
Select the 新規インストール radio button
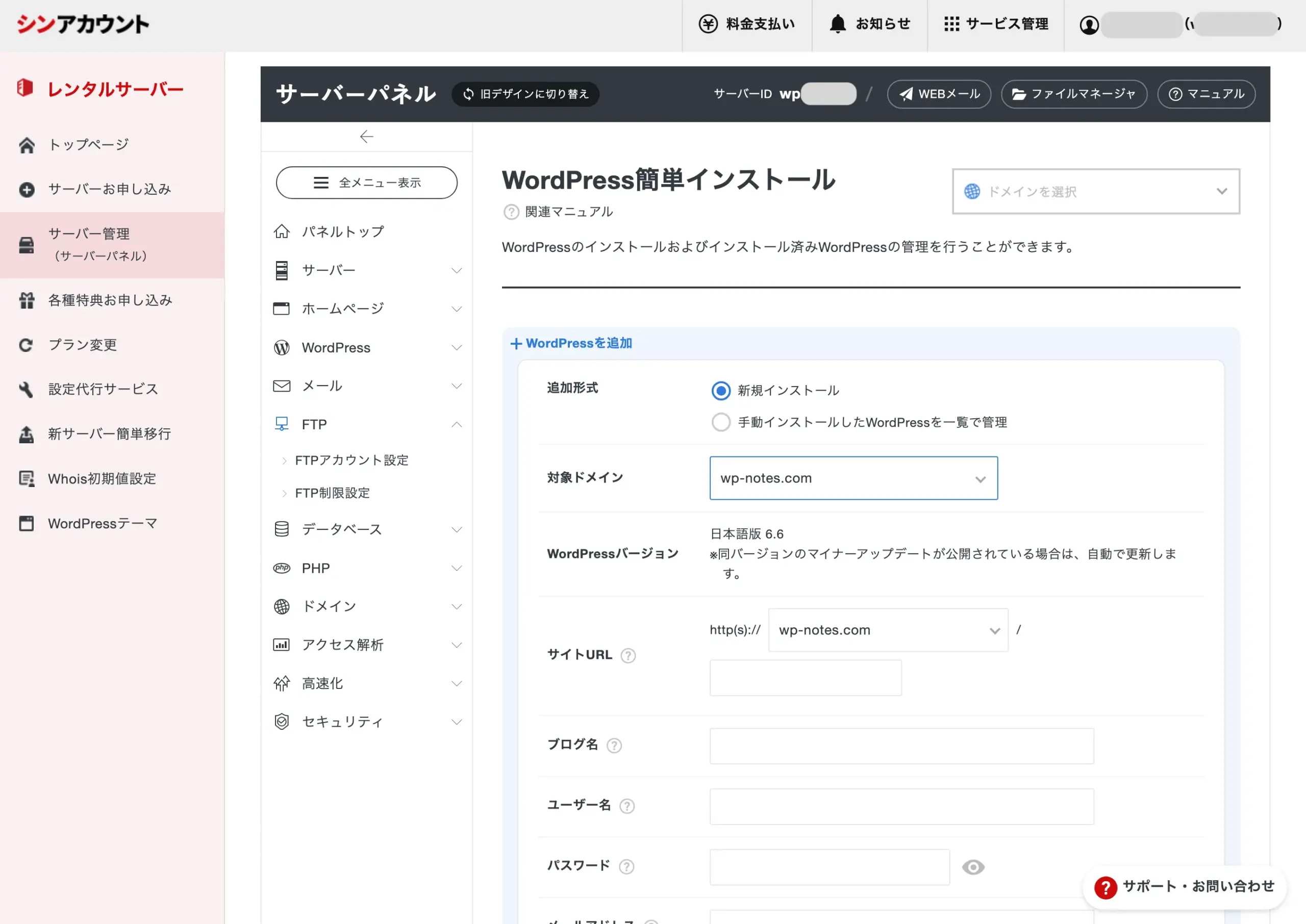(721, 390)
